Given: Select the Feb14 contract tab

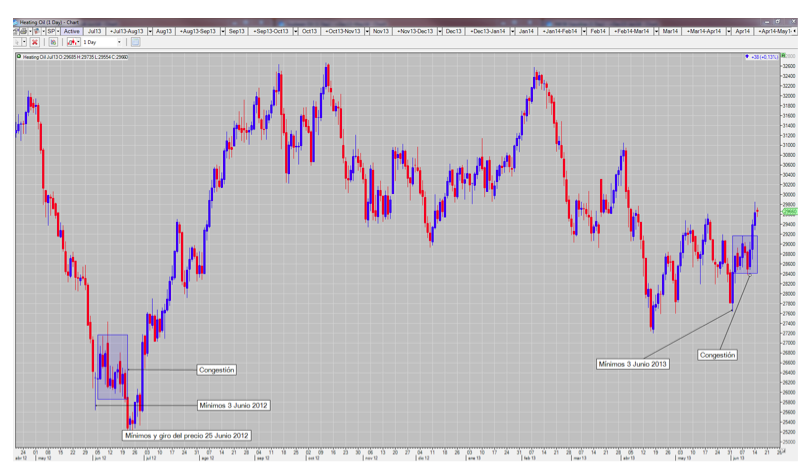Looking at the screenshot, I should [x=598, y=31].
